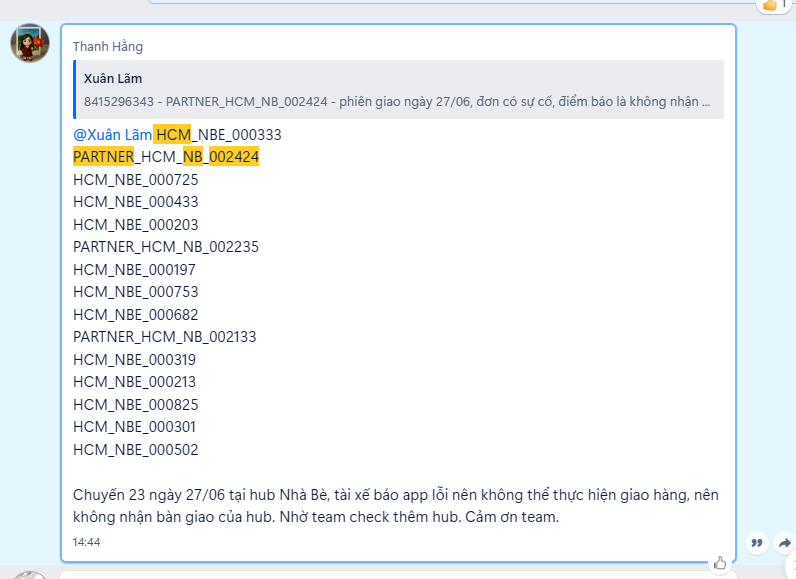
Task: Click the text HCM_NBE_000333
Action: tap(219, 135)
